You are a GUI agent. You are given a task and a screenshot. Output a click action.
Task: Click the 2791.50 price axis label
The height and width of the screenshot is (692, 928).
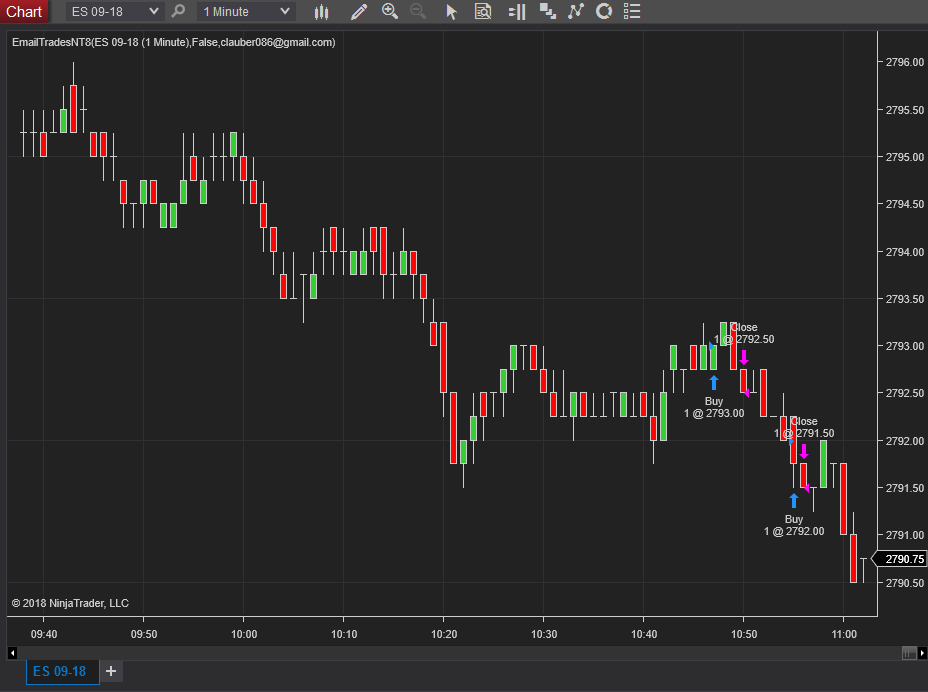click(904, 488)
